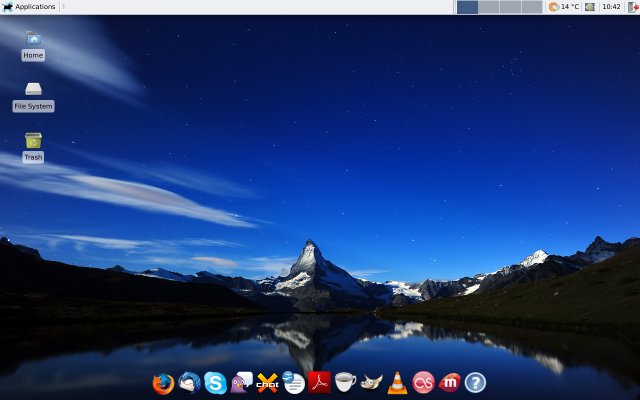The width and height of the screenshot is (640, 400).
Task: Click the Trash label text
Action: tap(33, 157)
